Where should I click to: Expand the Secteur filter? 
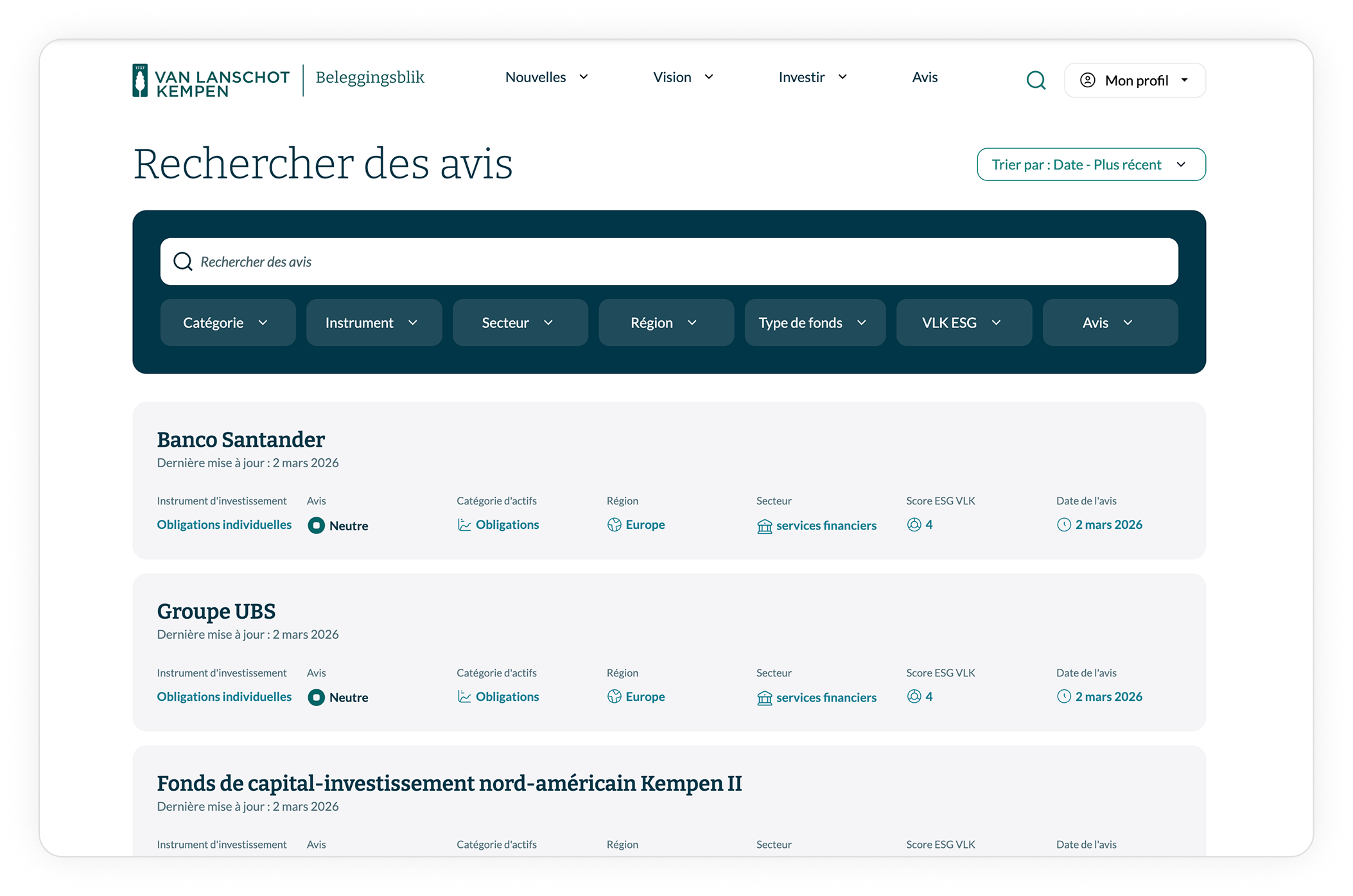tap(519, 323)
